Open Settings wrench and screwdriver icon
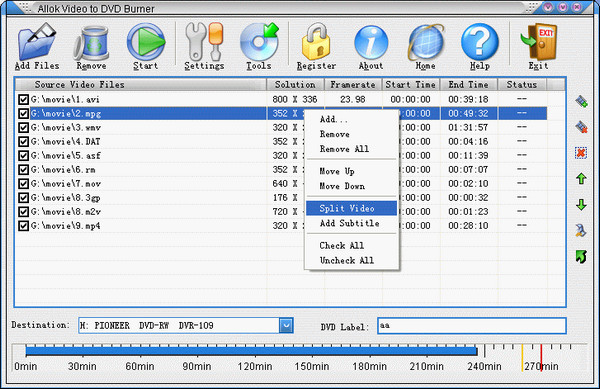 pyautogui.click(x=204, y=42)
